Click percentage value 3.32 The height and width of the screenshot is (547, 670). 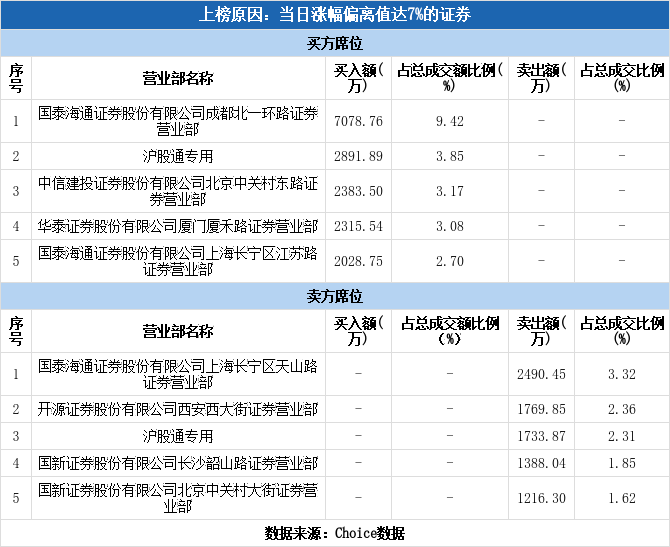click(622, 374)
